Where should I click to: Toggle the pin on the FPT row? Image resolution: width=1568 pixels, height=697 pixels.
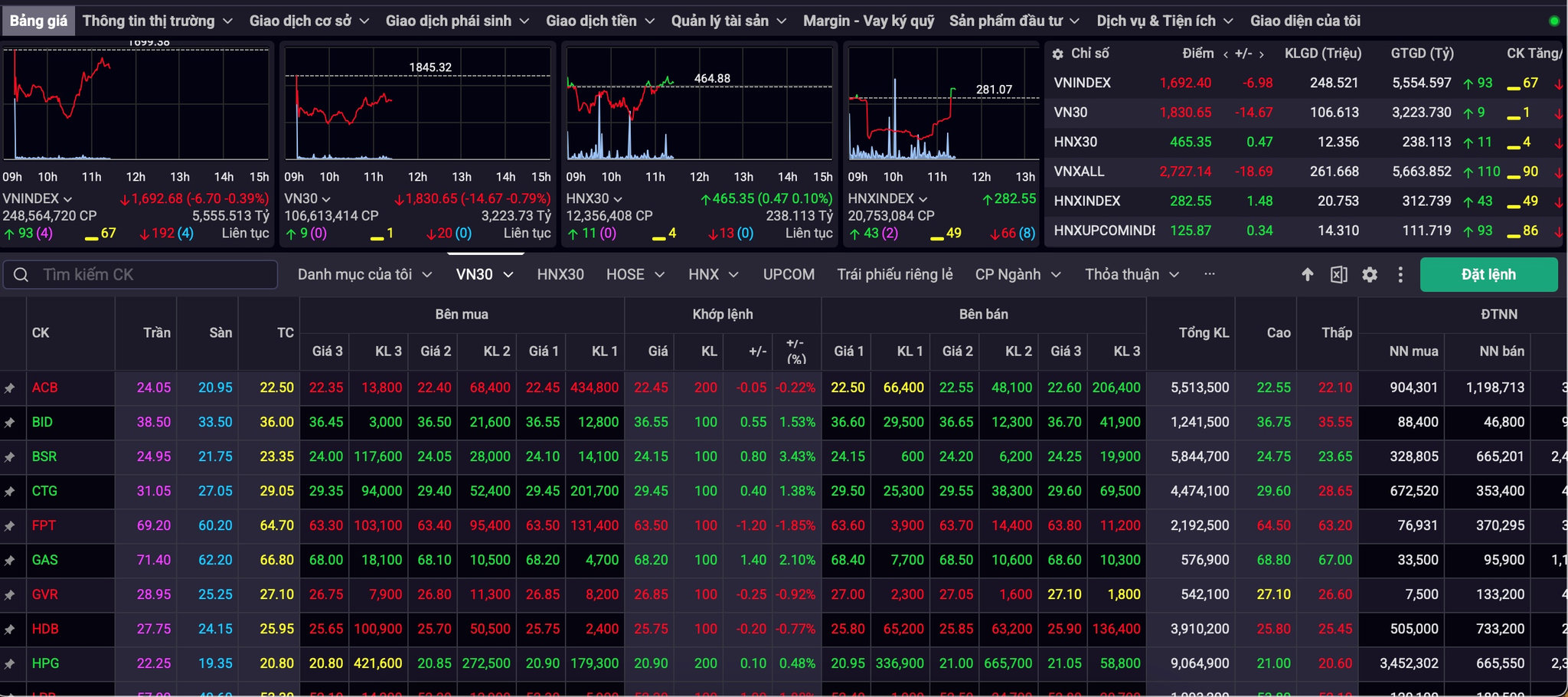pos(9,526)
